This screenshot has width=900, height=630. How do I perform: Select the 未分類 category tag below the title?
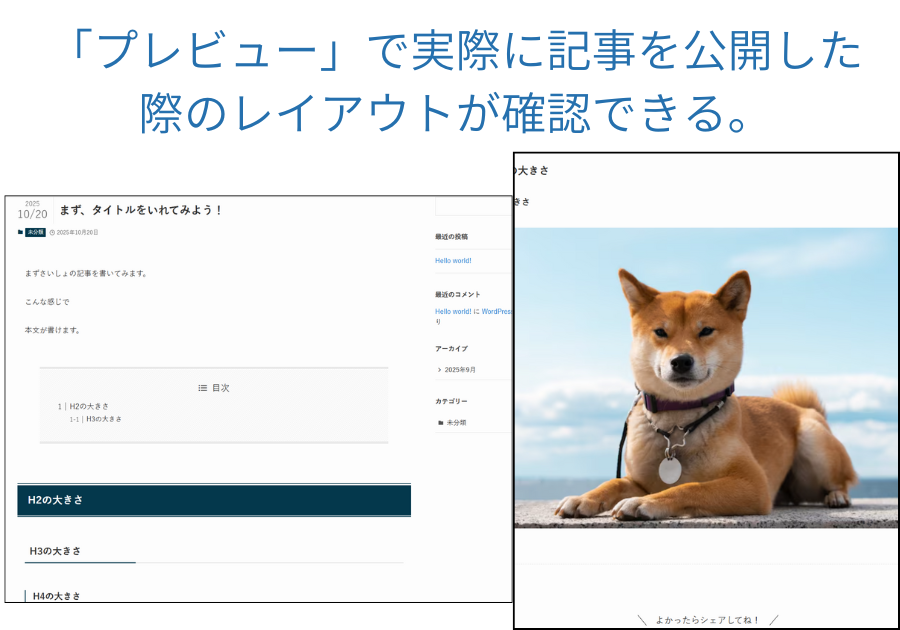pyautogui.click(x=34, y=232)
